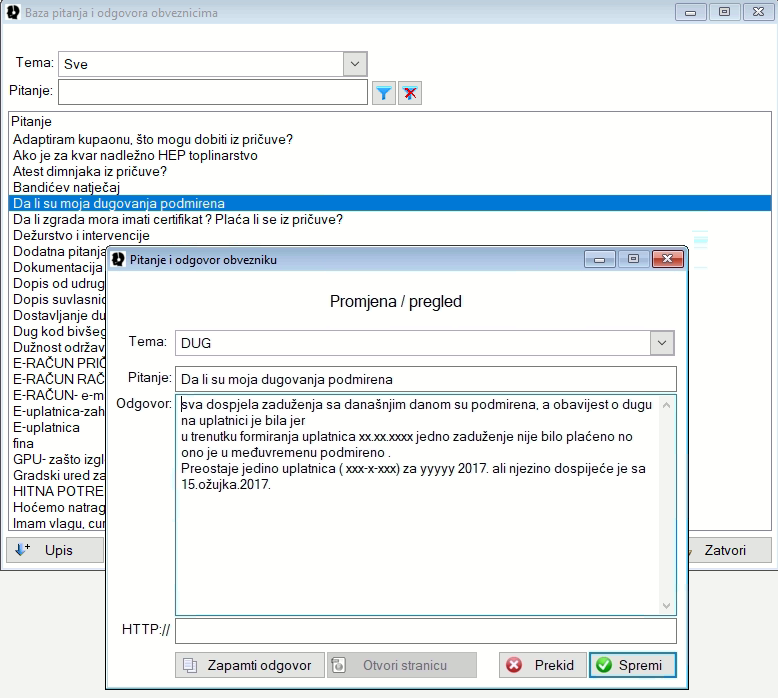The width and height of the screenshot is (778, 698).
Task: Click the dialog Pitanje text field
Action: pos(425,379)
